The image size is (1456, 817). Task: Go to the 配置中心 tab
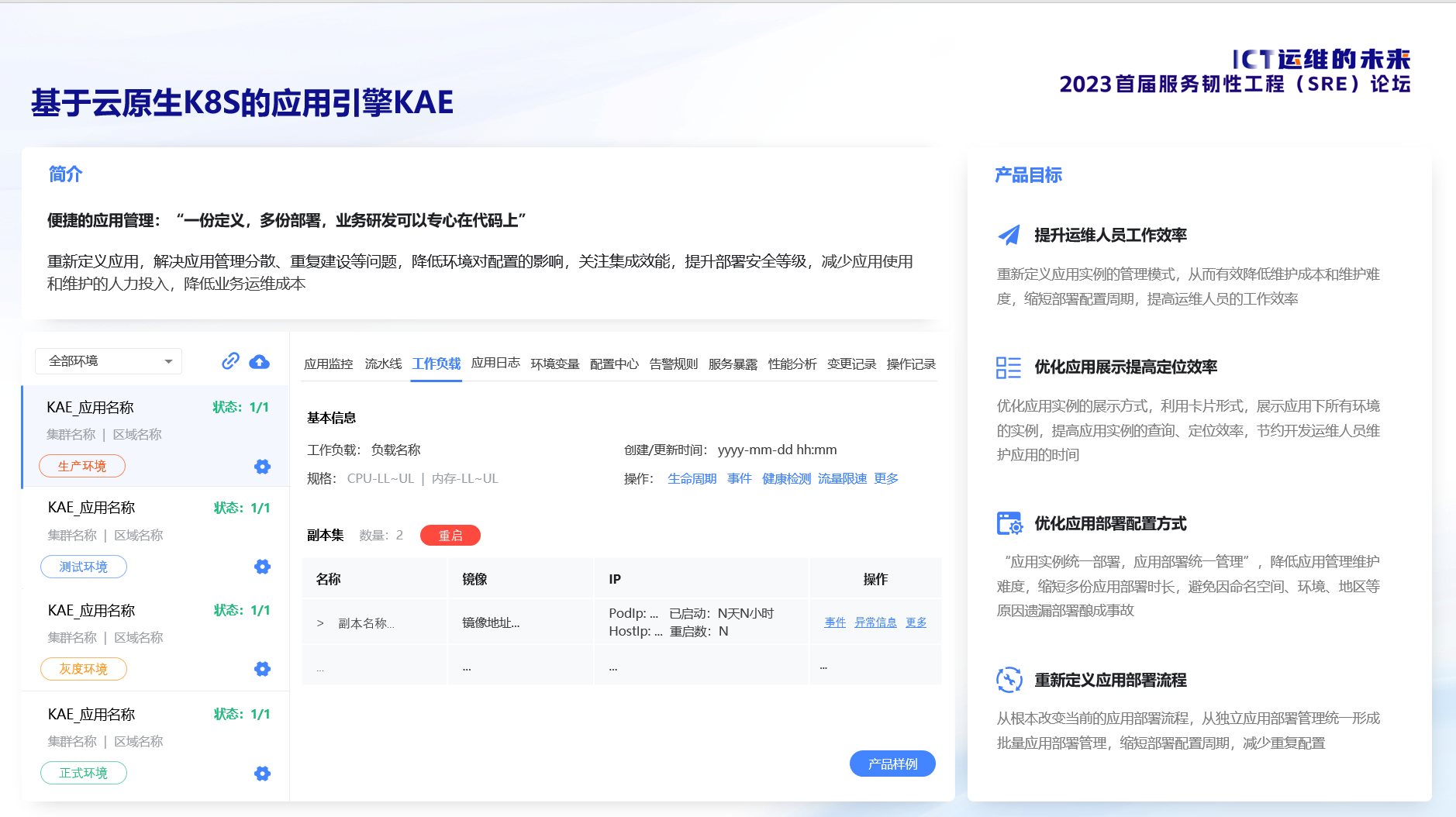click(614, 364)
